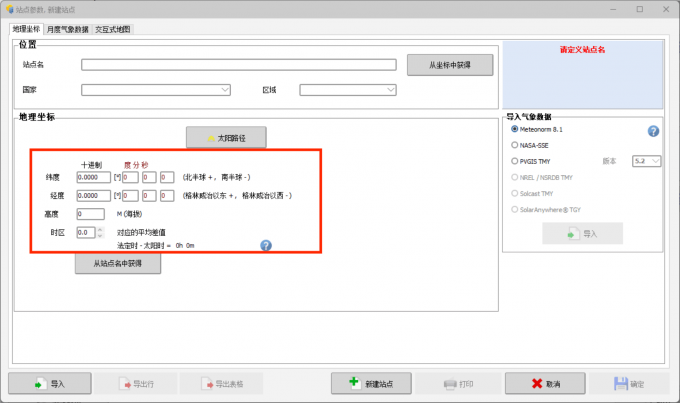
Task: Click the longitude seconds field
Action: pyautogui.click(x=167, y=196)
